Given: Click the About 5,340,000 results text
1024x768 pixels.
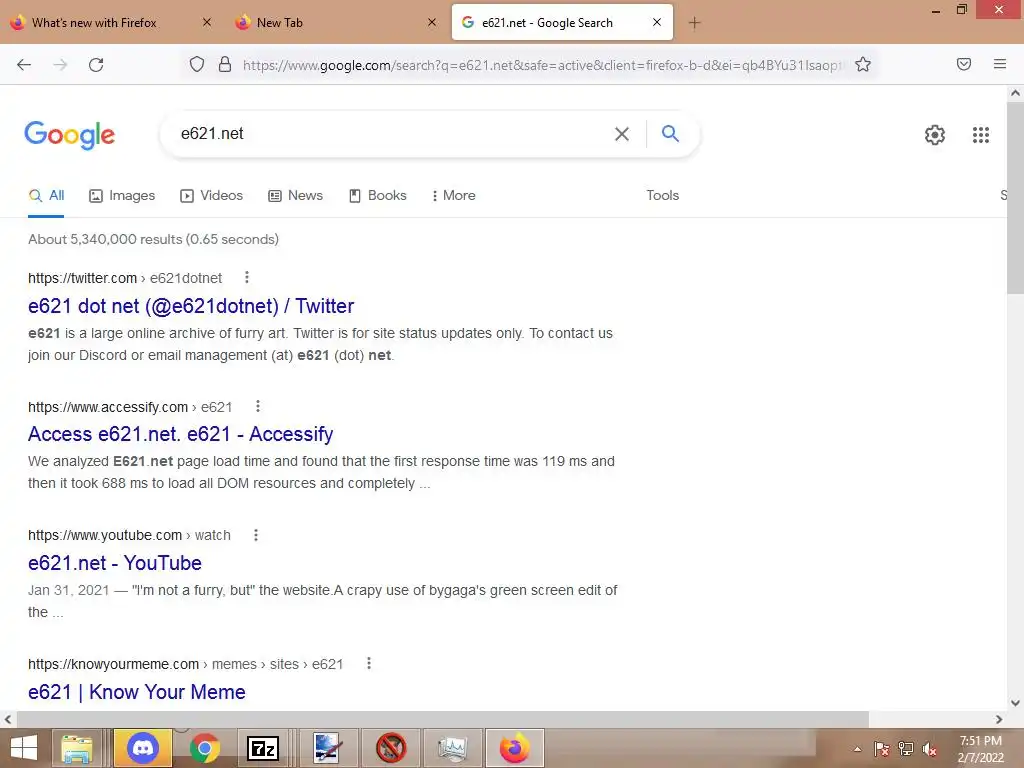Looking at the screenshot, I should (x=153, y=239).
